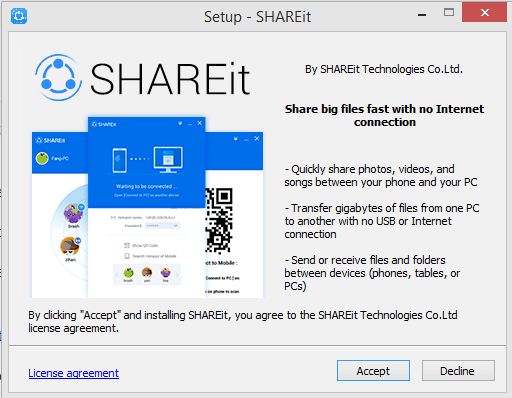
Task: Click the "Quickly share photos, videos" bullet text
Action: pyautogui.click(x=381, y=176)
